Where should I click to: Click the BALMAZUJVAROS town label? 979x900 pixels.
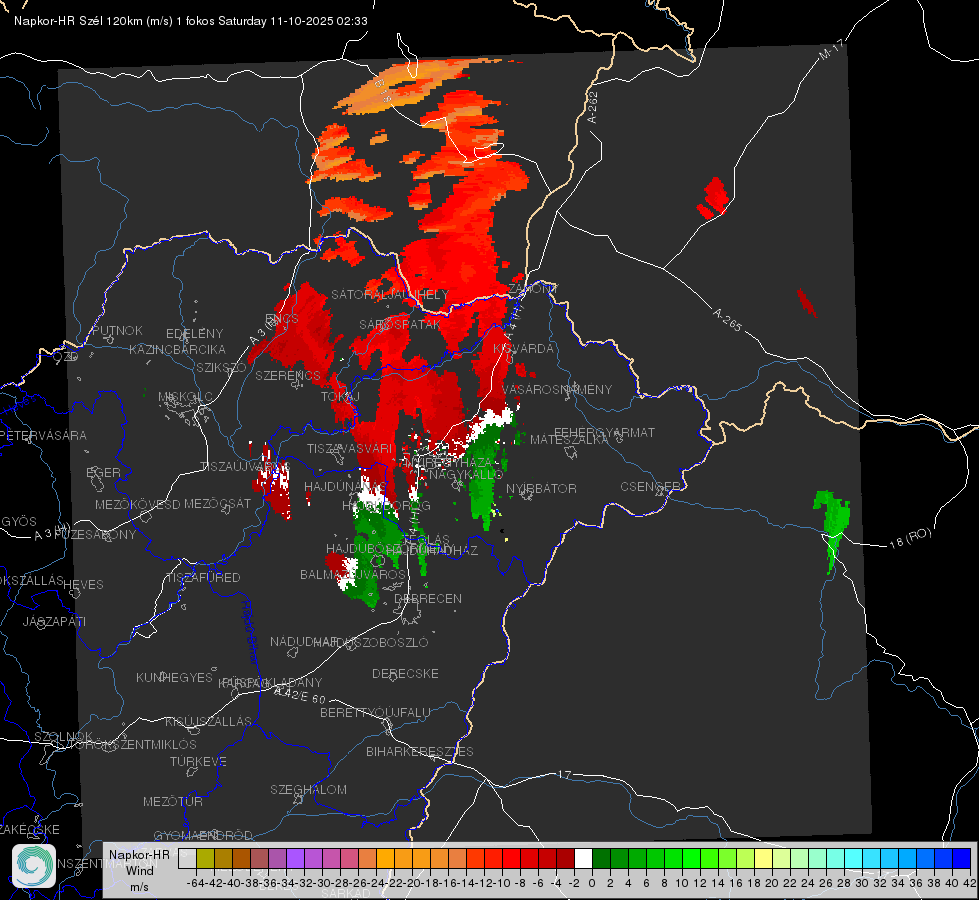[x=353, y=575]
